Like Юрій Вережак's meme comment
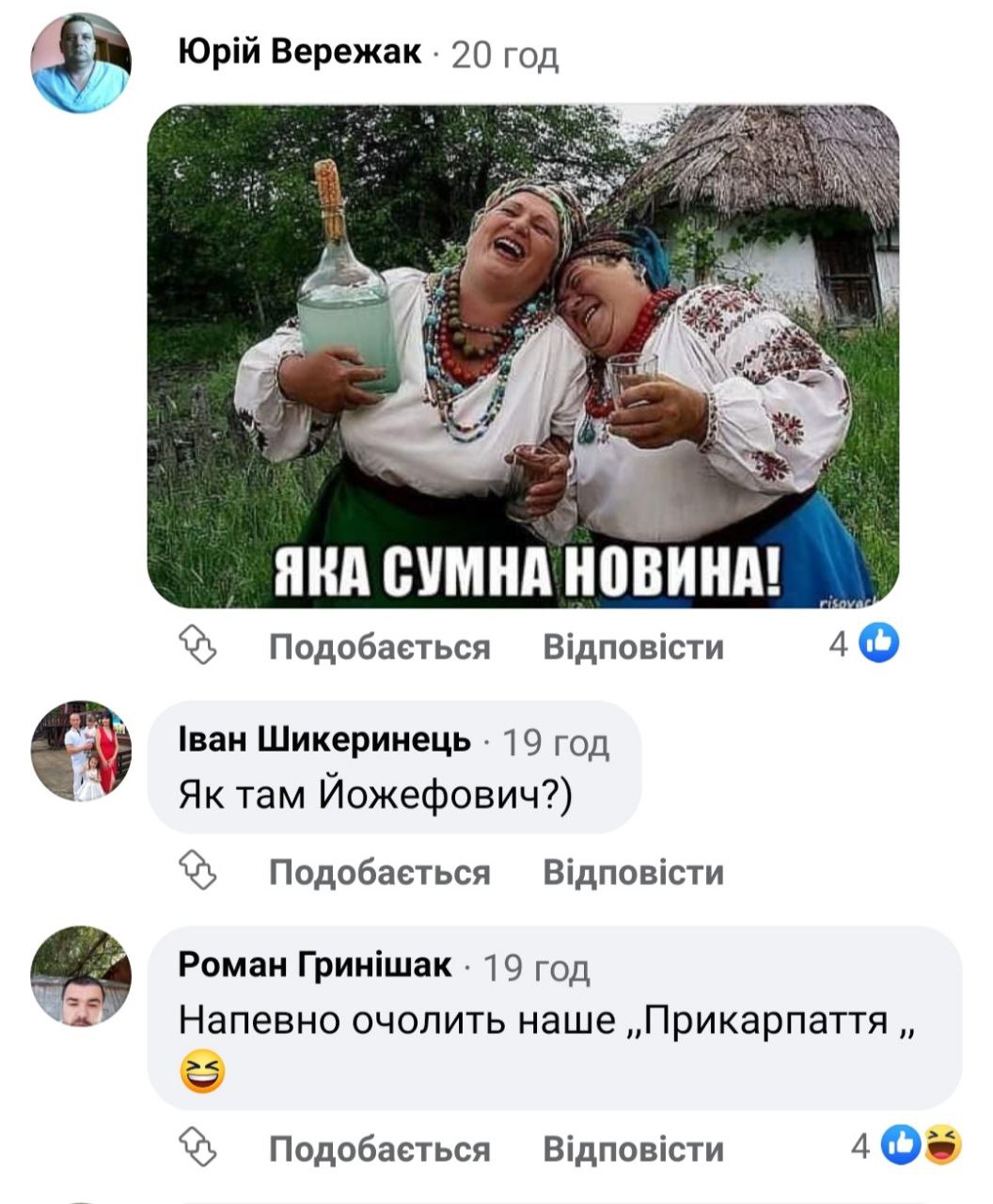Screen dimensions: 993x1204 click(380, 646)
